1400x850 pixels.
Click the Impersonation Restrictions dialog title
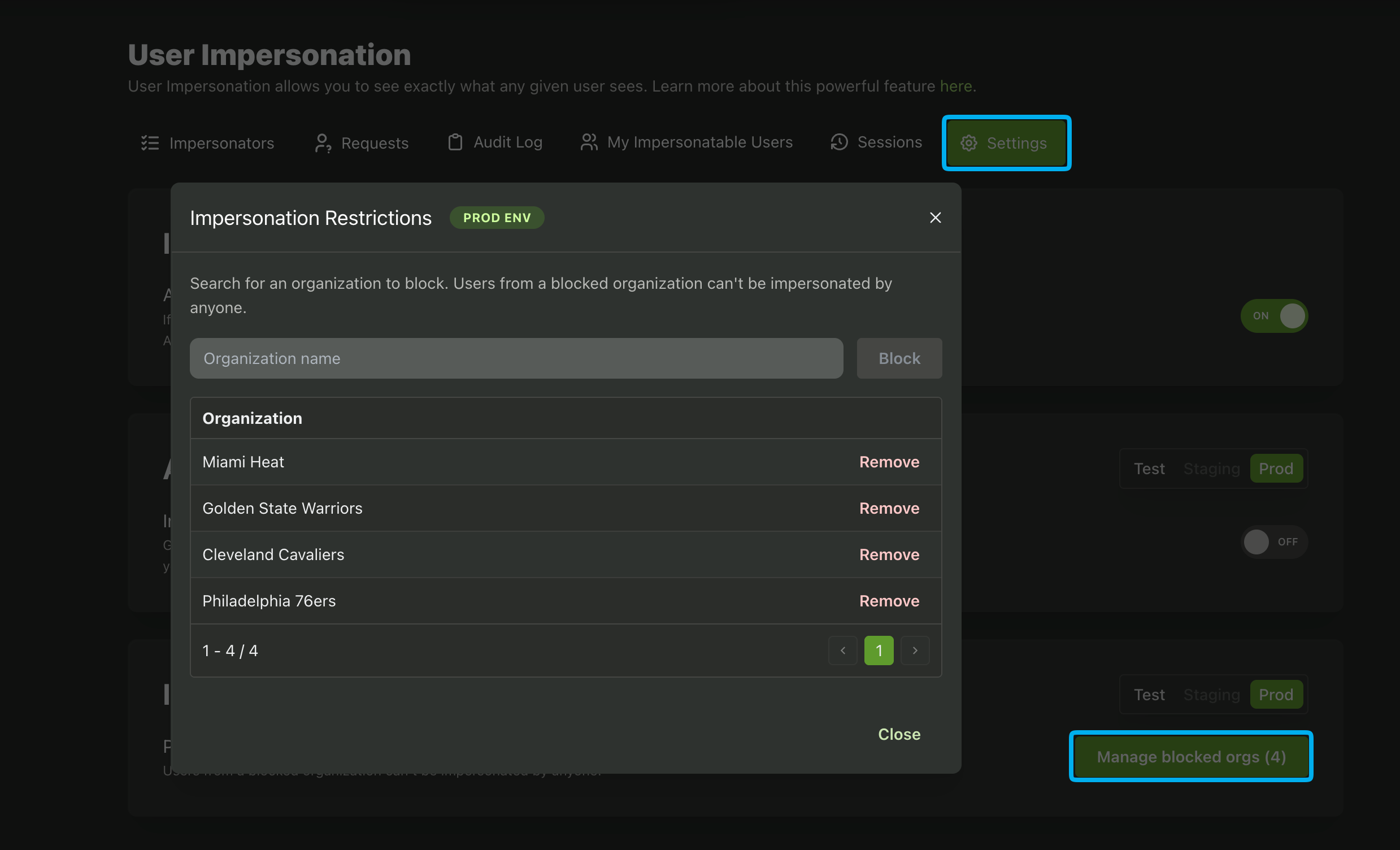311,218
